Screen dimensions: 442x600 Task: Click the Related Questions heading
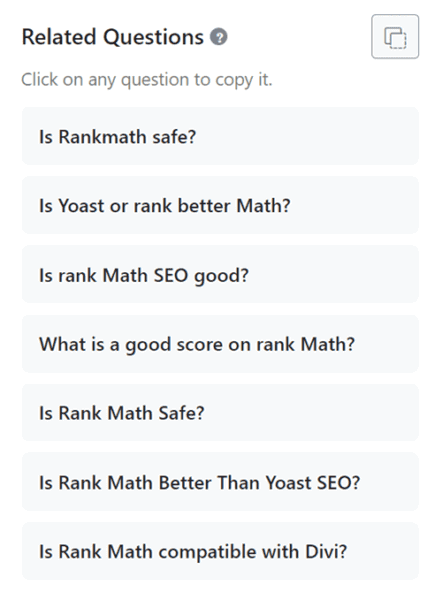(x=113, y=37)
